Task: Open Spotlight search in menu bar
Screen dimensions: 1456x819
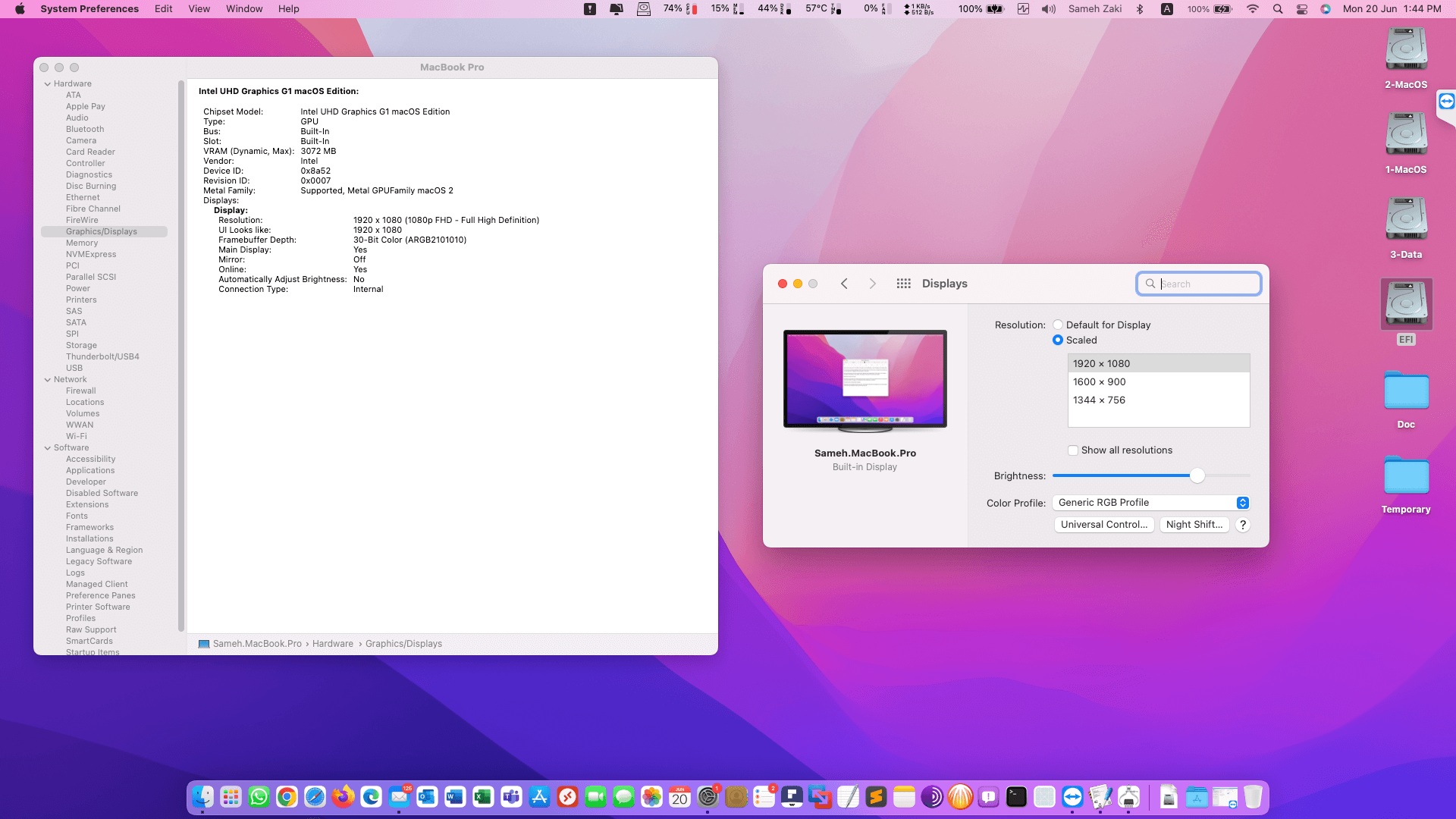Action: 1278,9
